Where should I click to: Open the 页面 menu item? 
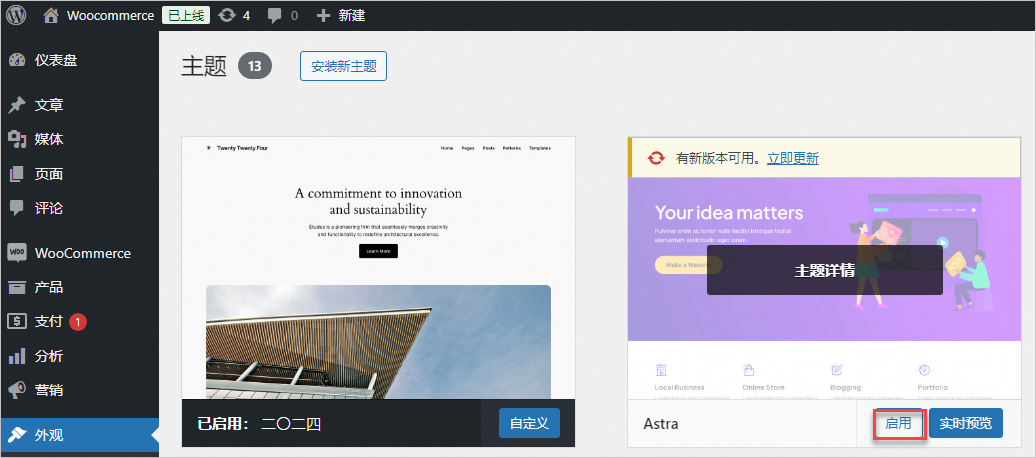point(49,174)
